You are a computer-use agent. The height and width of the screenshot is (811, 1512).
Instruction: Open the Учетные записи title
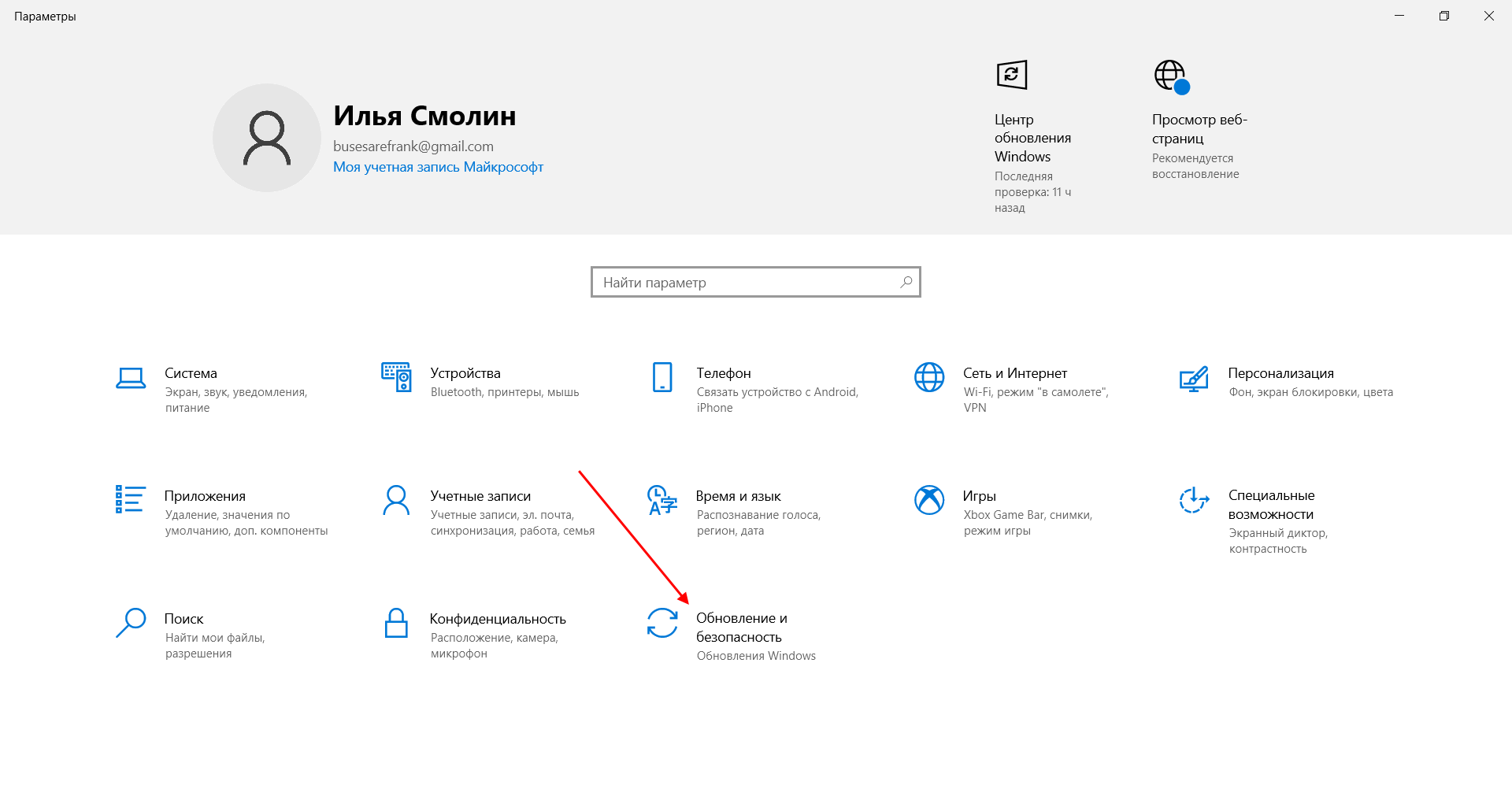pos(480,496)
